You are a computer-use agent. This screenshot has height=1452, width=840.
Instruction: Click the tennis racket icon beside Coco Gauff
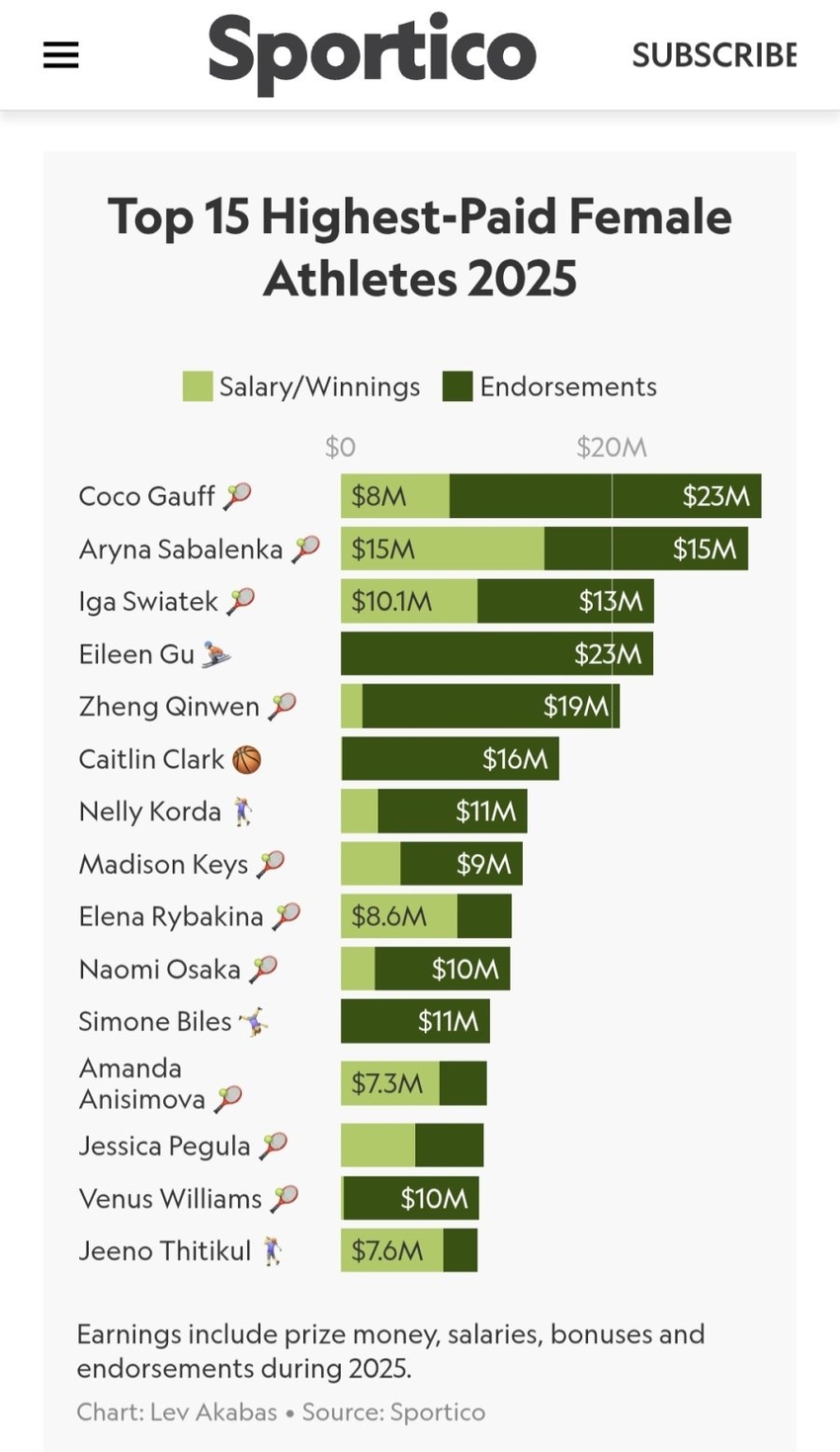coord(237,496)
